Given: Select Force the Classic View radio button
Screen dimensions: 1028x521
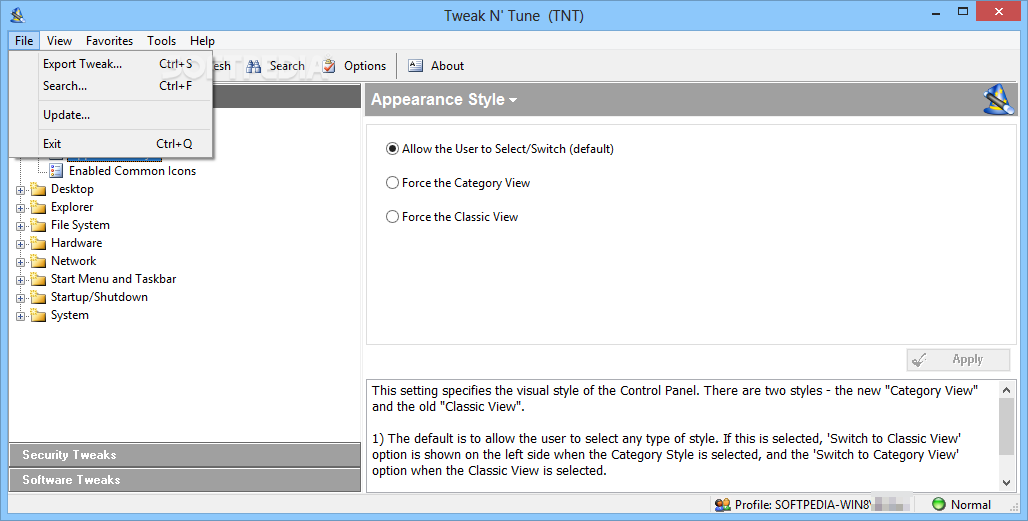Looking at the screenshot, I should click(x=392, y=217).
